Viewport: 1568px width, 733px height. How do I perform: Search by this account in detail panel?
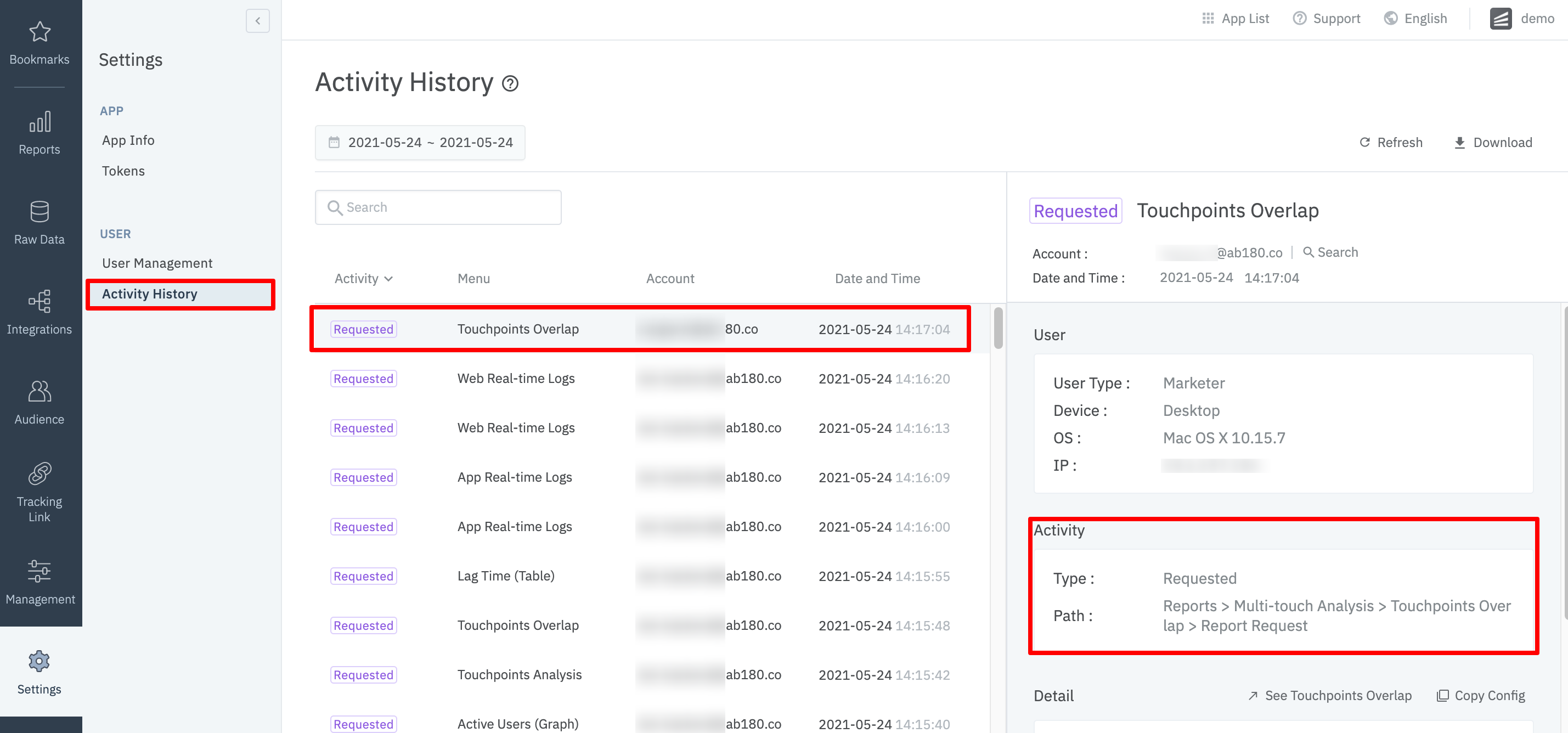[x=1330, y=252]
